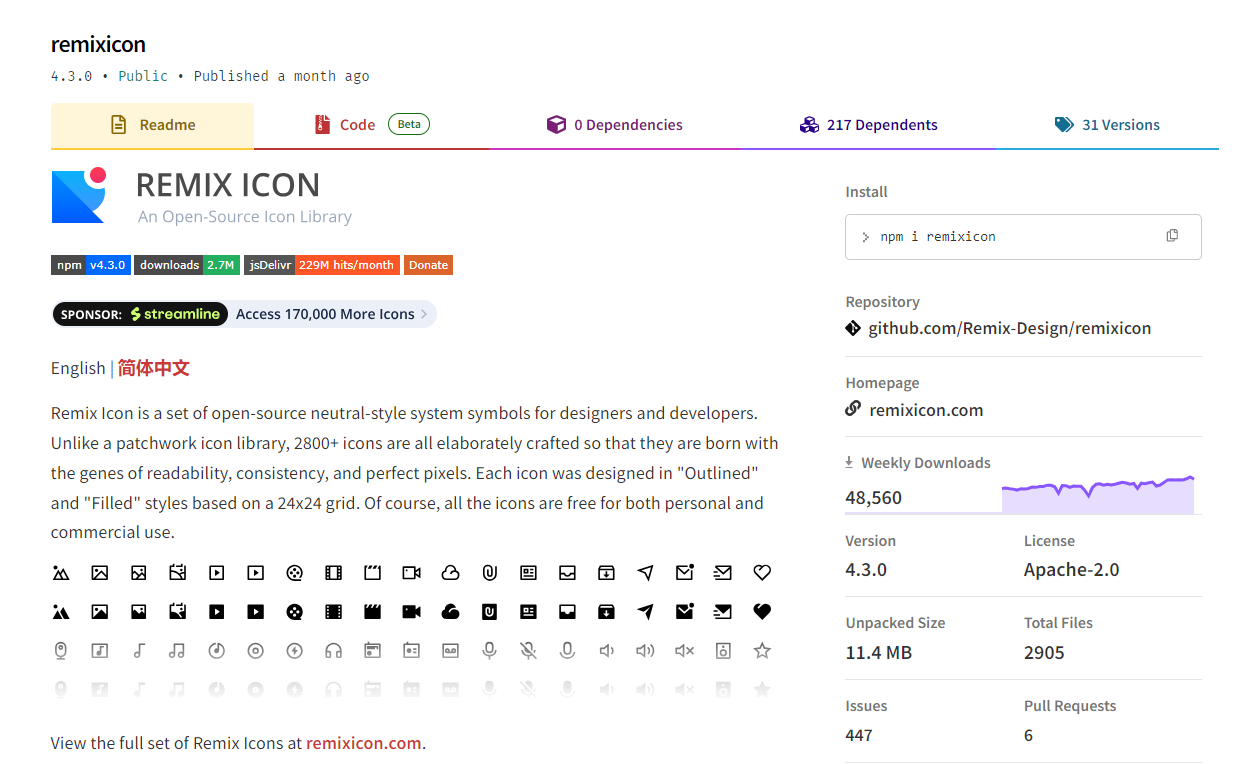Screen dimensions: 1248x764
Task: Open the 简体中文 language link
Action: tap(153, 367)
